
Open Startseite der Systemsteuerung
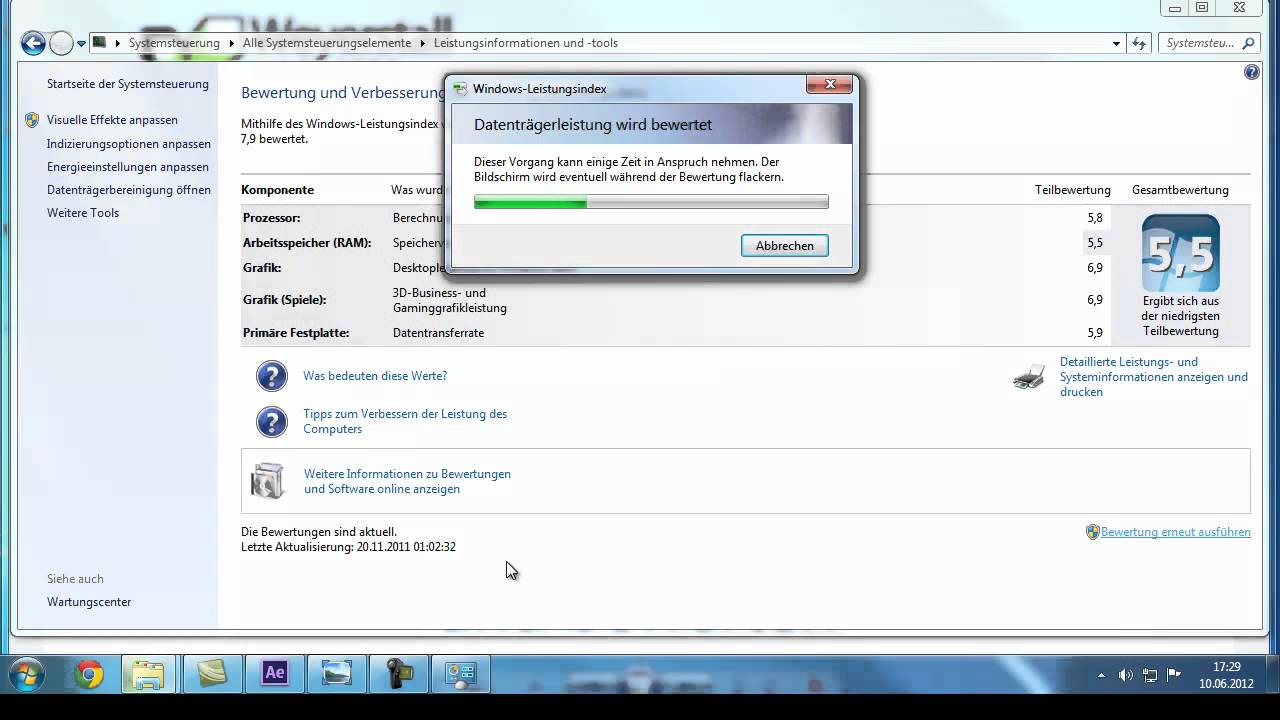[x=128, y=84]
